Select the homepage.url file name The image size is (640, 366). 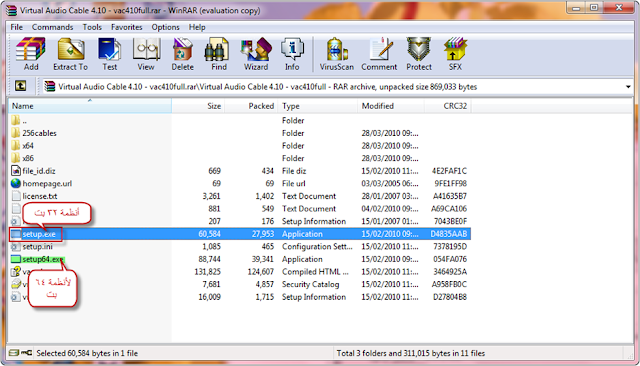[x=47, y=183]
